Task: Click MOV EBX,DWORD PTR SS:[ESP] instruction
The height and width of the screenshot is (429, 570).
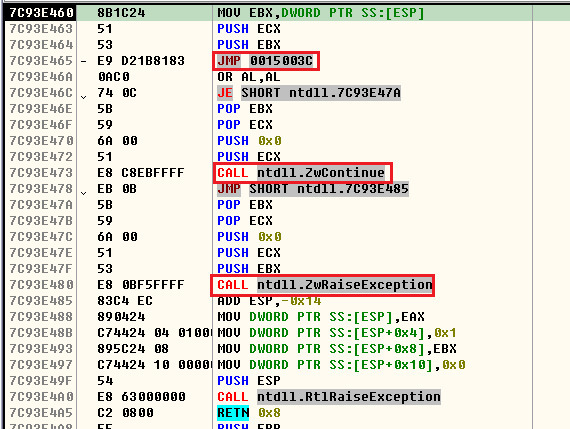Action: (321, 13)
